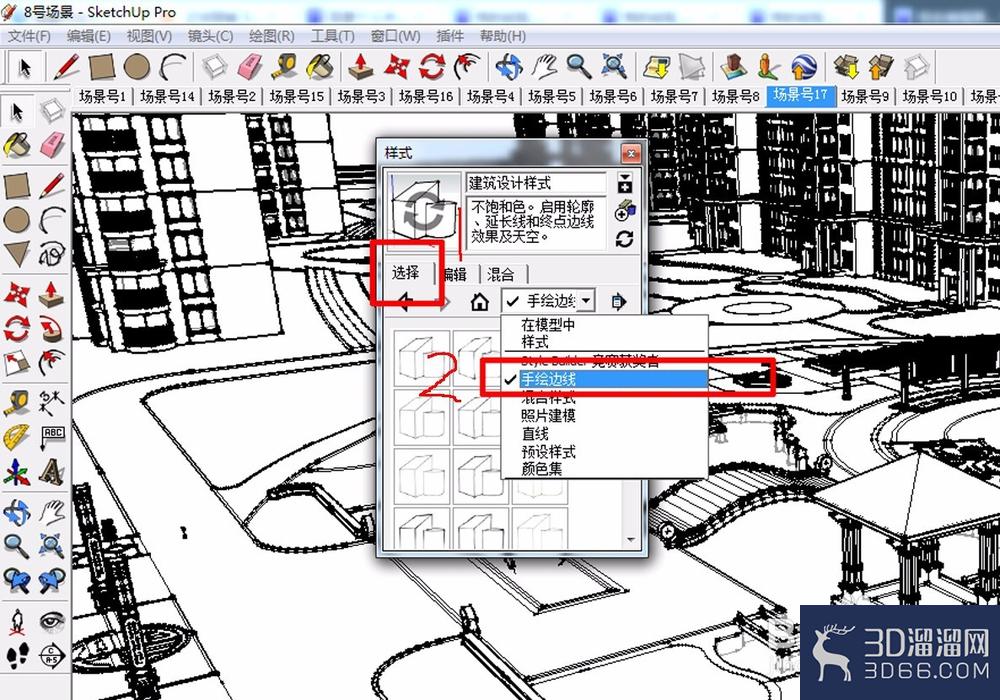Activate the Follow Me tool in the left toolbar
Viewport: 1000px width, 700px height.
pyautogui.click(x=52, y=329)
